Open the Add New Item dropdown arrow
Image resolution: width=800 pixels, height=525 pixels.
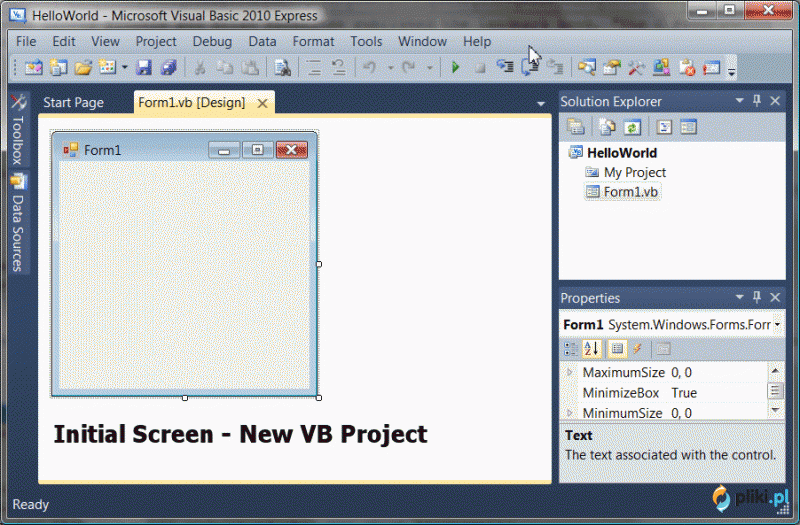(x=124, y=67)
